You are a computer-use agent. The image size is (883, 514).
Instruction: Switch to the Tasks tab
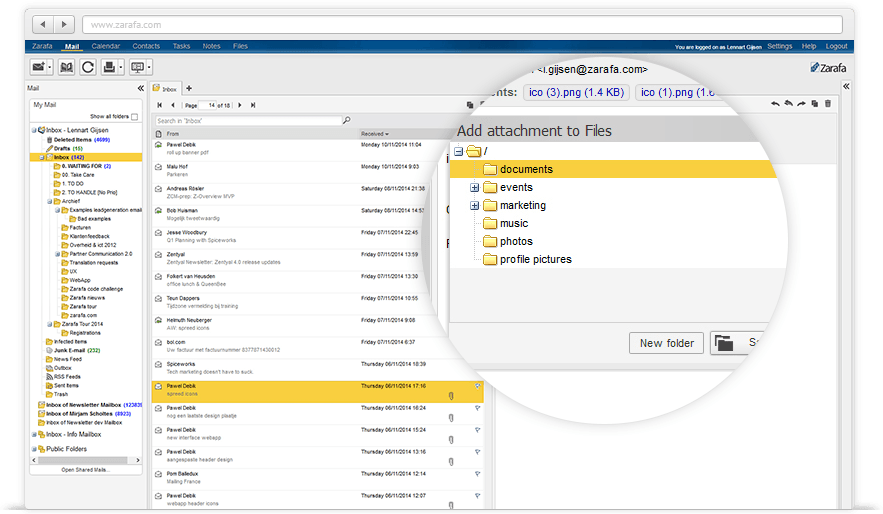coord(181,46)
